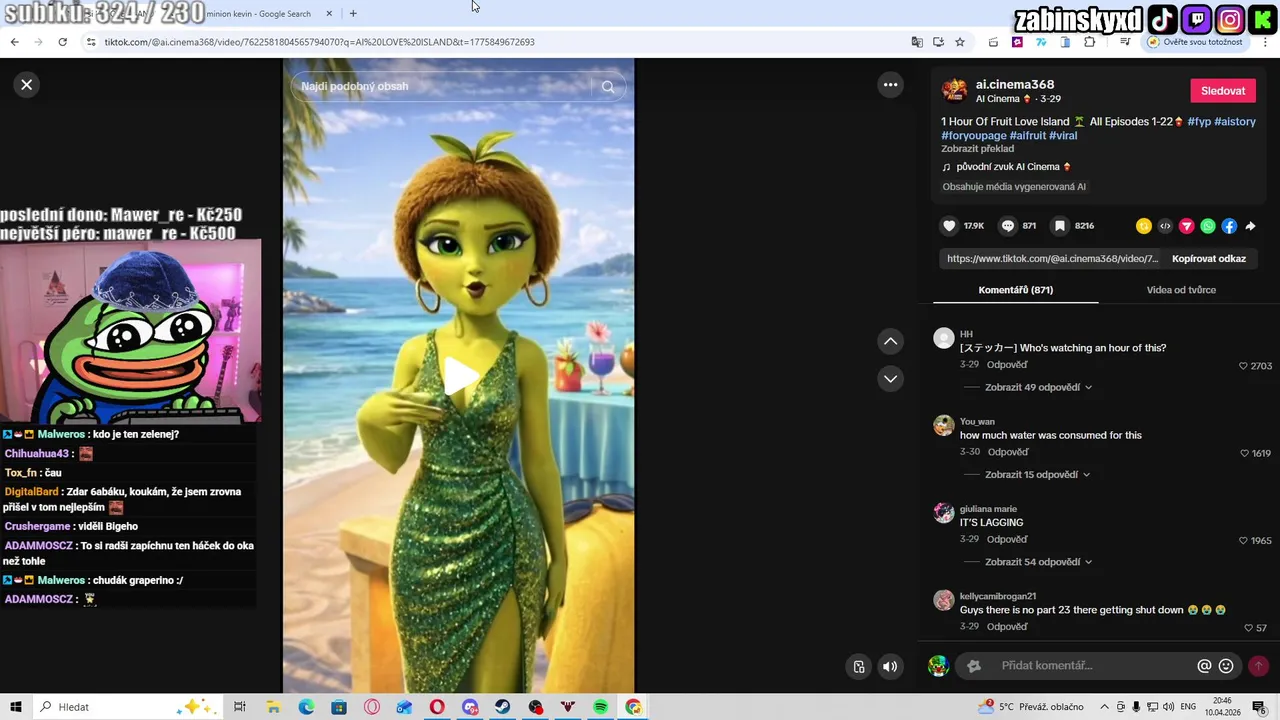Go to next video with down arrow
The height and width of the screenshot is (720, 1280).
pyautogui.click(x=890, y=379)
